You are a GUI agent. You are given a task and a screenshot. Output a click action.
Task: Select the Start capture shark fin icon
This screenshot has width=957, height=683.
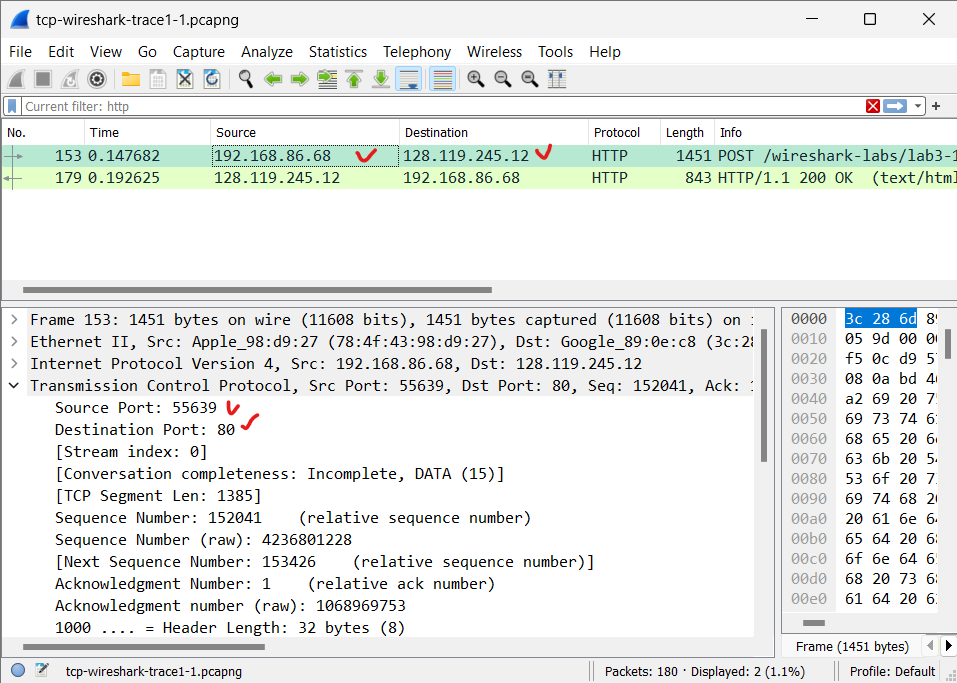[x=16, y=79]
